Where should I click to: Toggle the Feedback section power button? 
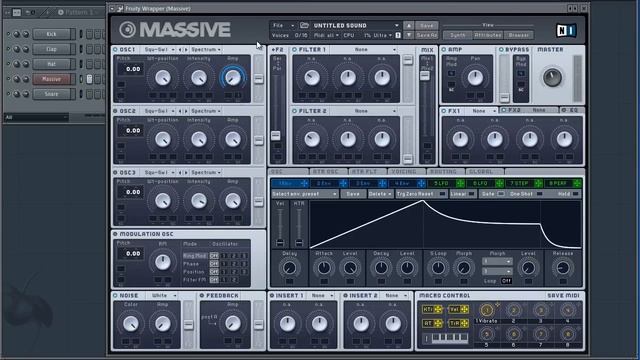pyautogui.click(x=202, y=295)
